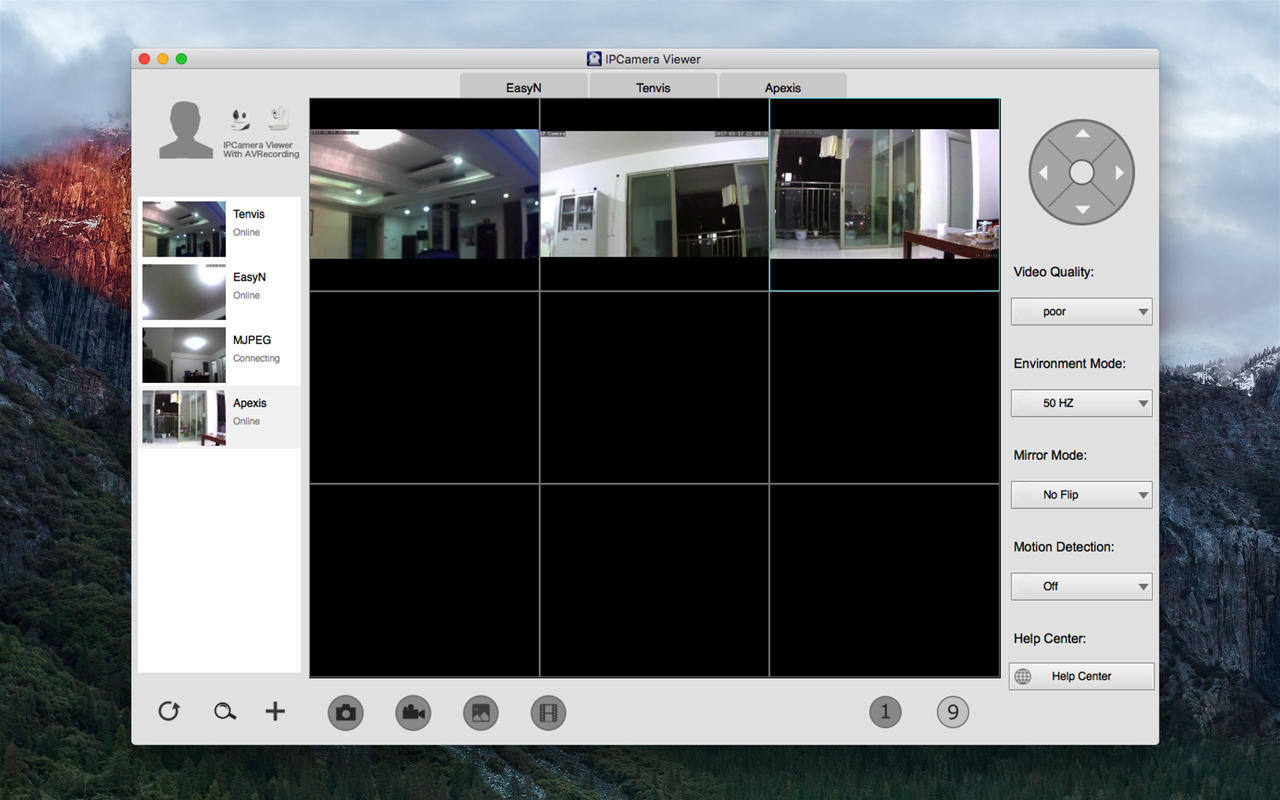
Task: Click the Online status under EasyN
Action: [247, 295]
